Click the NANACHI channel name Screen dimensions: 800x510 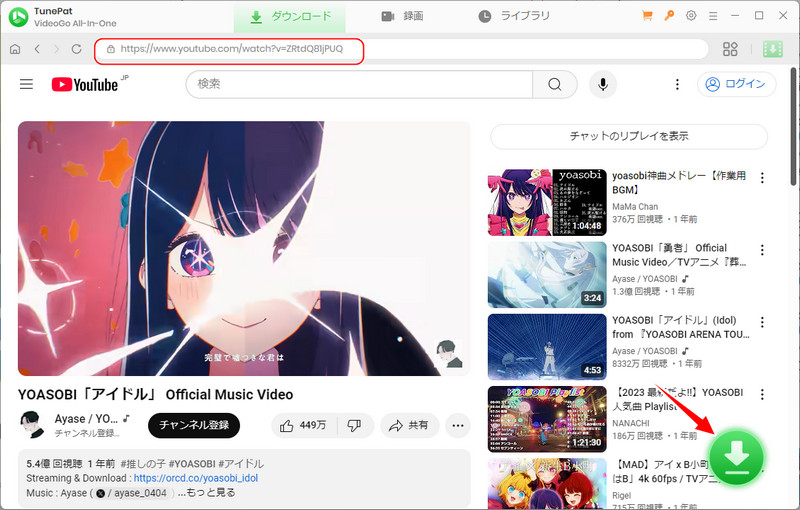tap(631, 423)
